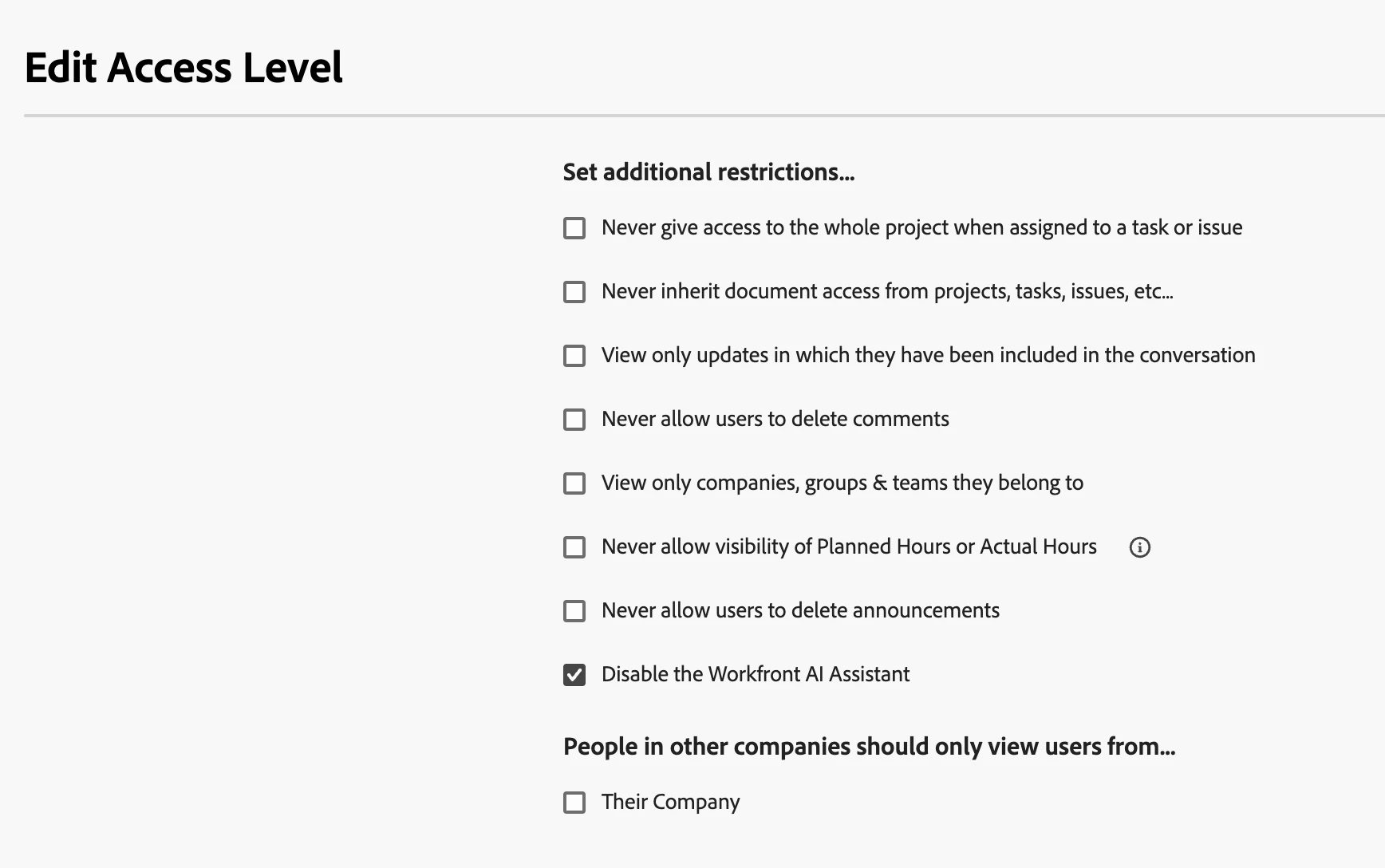Image resolution: width=1385 pixels, height=868 pixels.
Task: Check the box hiding Planned and Actual Hours
Action: point(574,547)
